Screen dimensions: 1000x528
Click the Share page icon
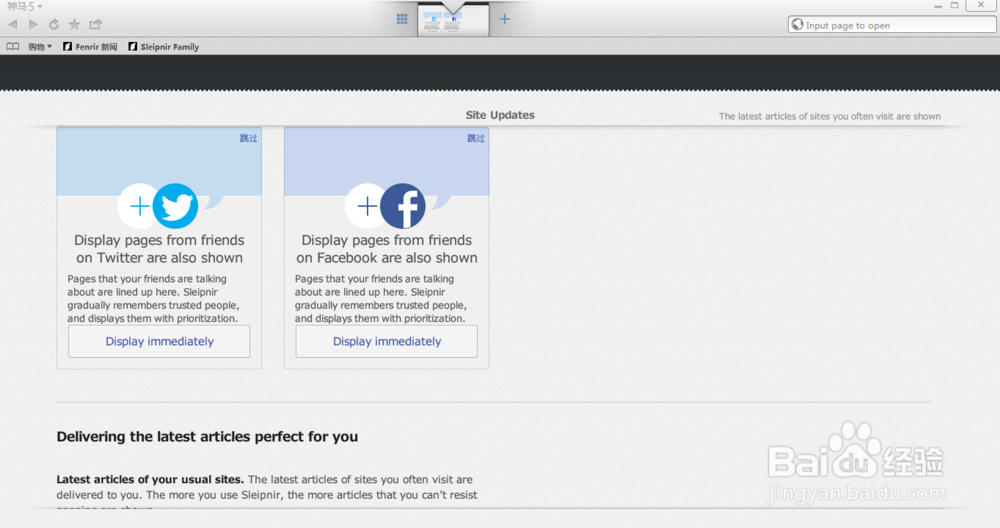(96, 24)
